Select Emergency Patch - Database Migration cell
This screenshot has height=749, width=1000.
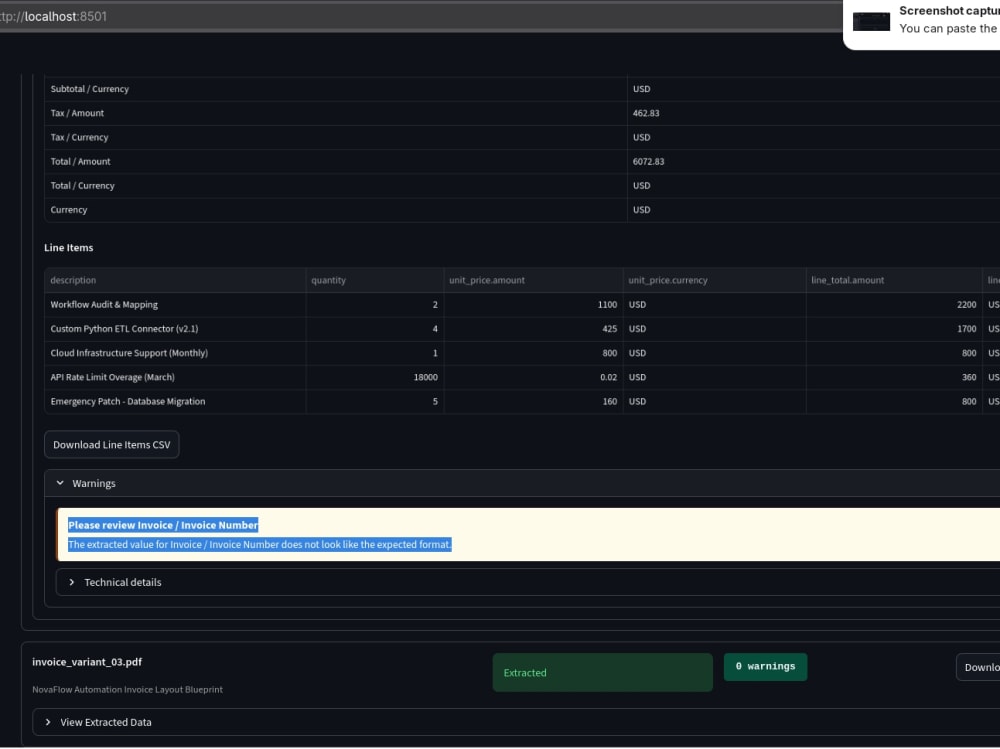(x=175, y=401)
